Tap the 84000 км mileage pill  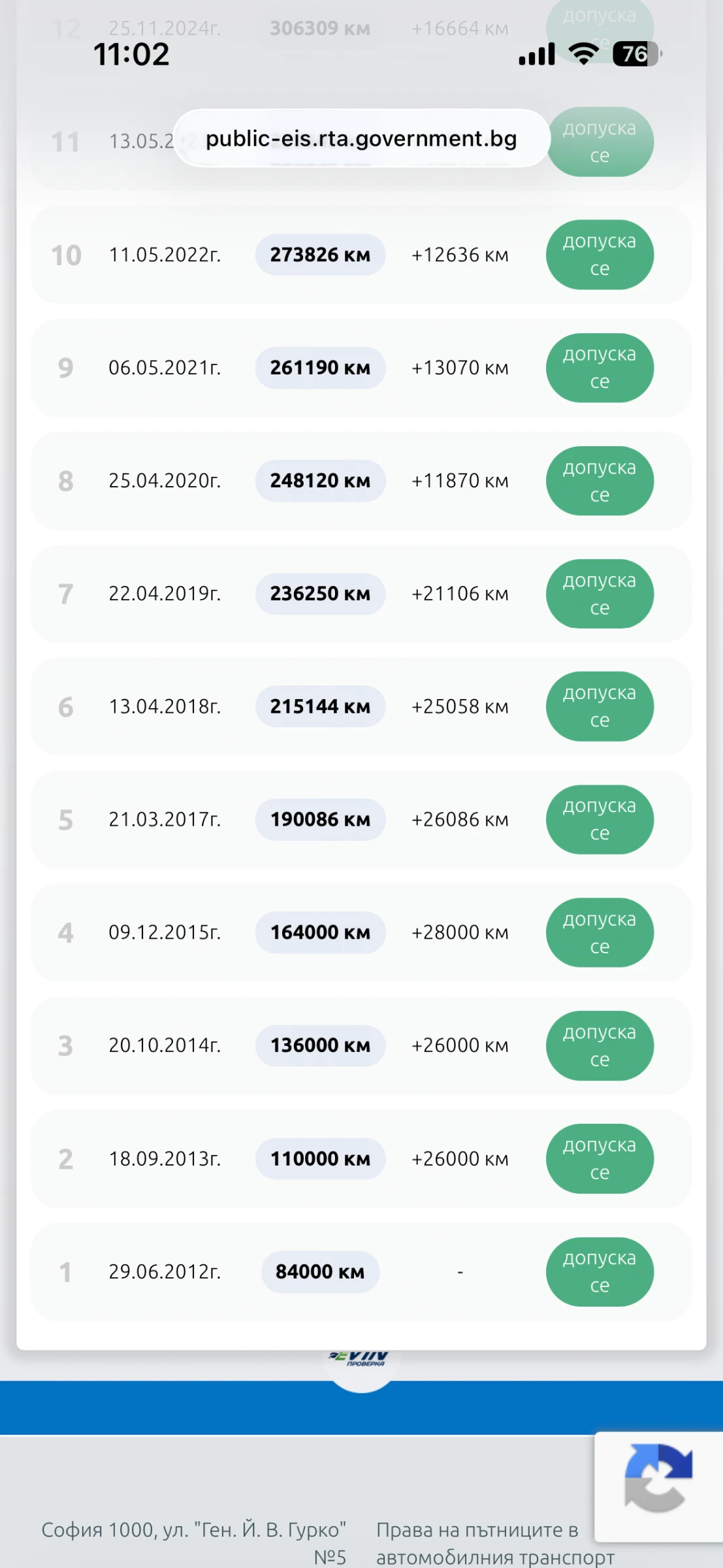[x=320, y=1271]
